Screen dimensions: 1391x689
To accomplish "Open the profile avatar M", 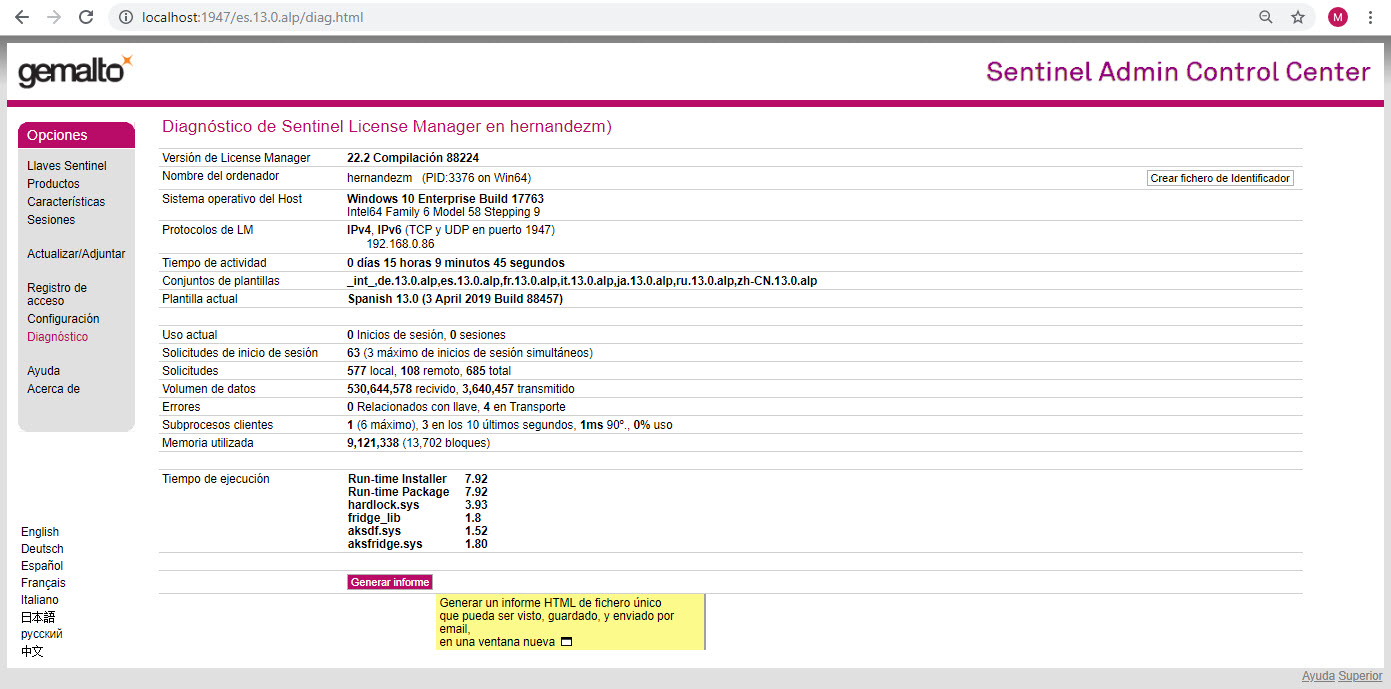I will tap(1338, 17).
